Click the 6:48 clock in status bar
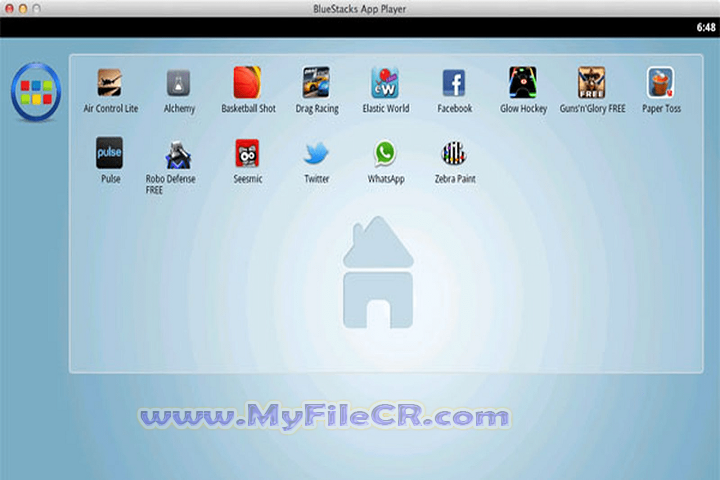Image resolution: width=720 pixels, height=480 pixels. tap(706, 28)
